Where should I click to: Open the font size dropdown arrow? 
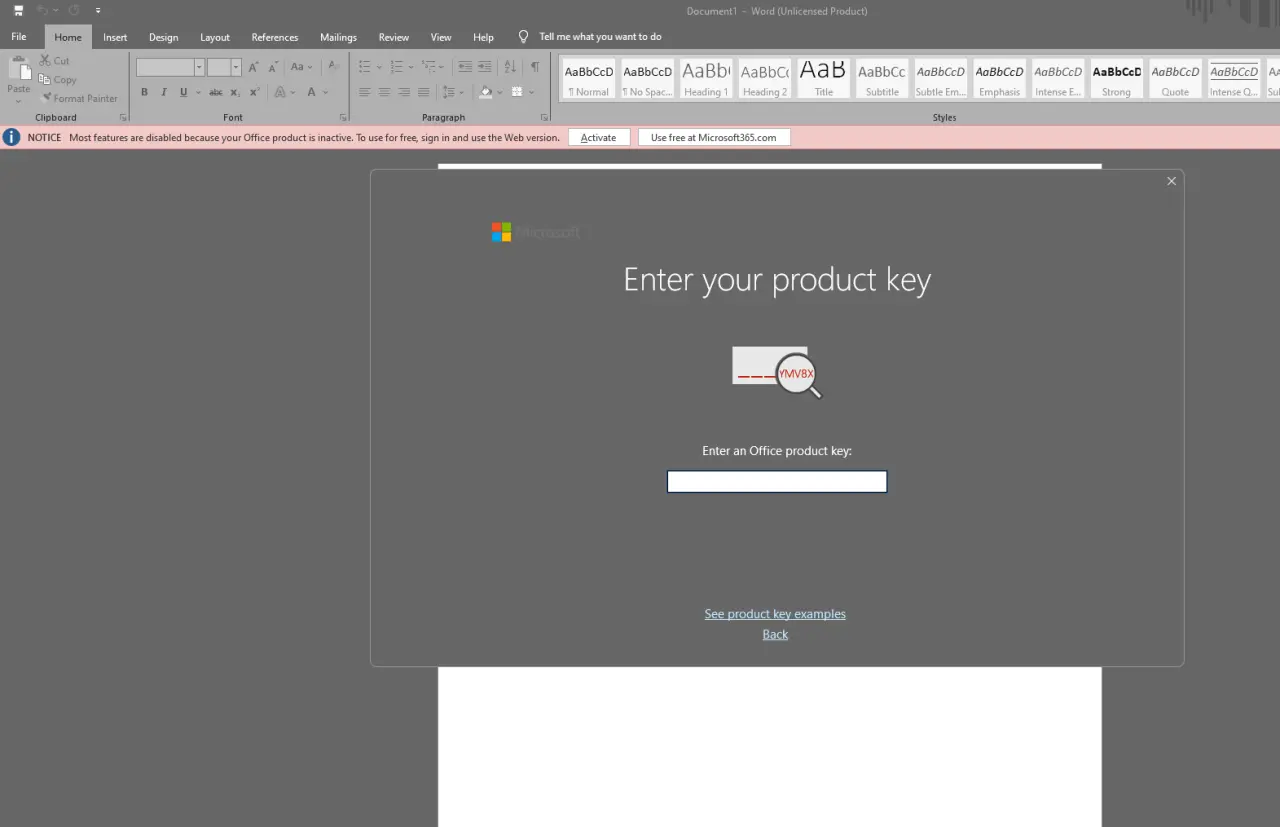(x=236, y=67)
